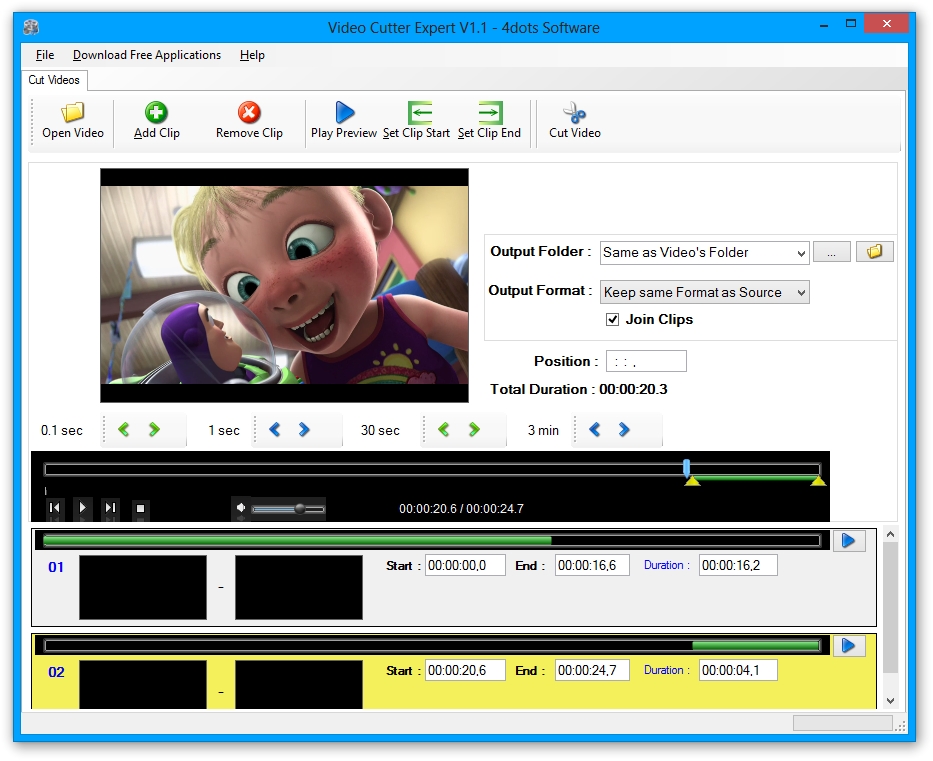Remove the selected clip via Remove Clip icon
Screen dimensions: 933x761
pos(249,120)
